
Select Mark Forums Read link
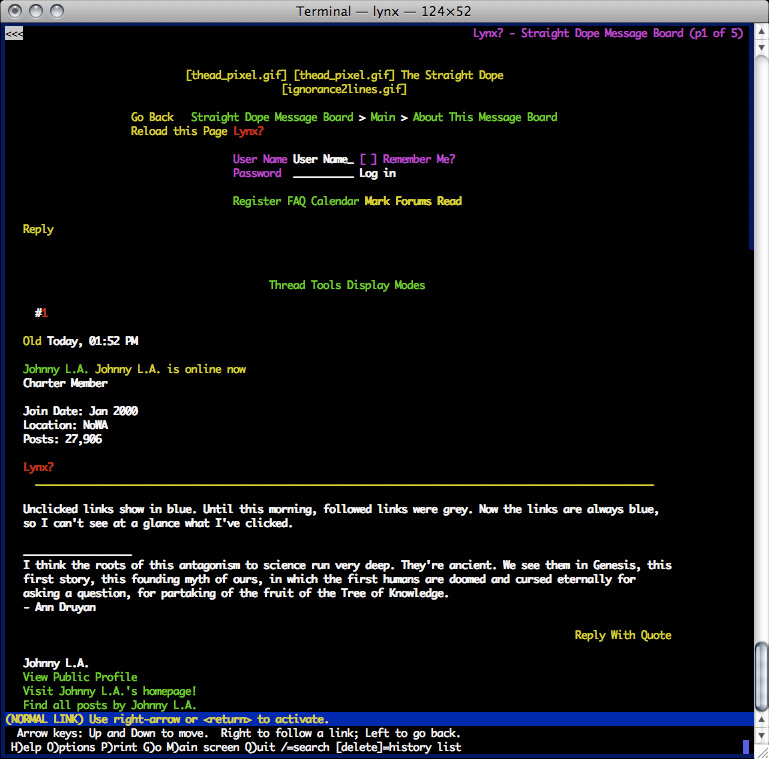tap(413, 202)
